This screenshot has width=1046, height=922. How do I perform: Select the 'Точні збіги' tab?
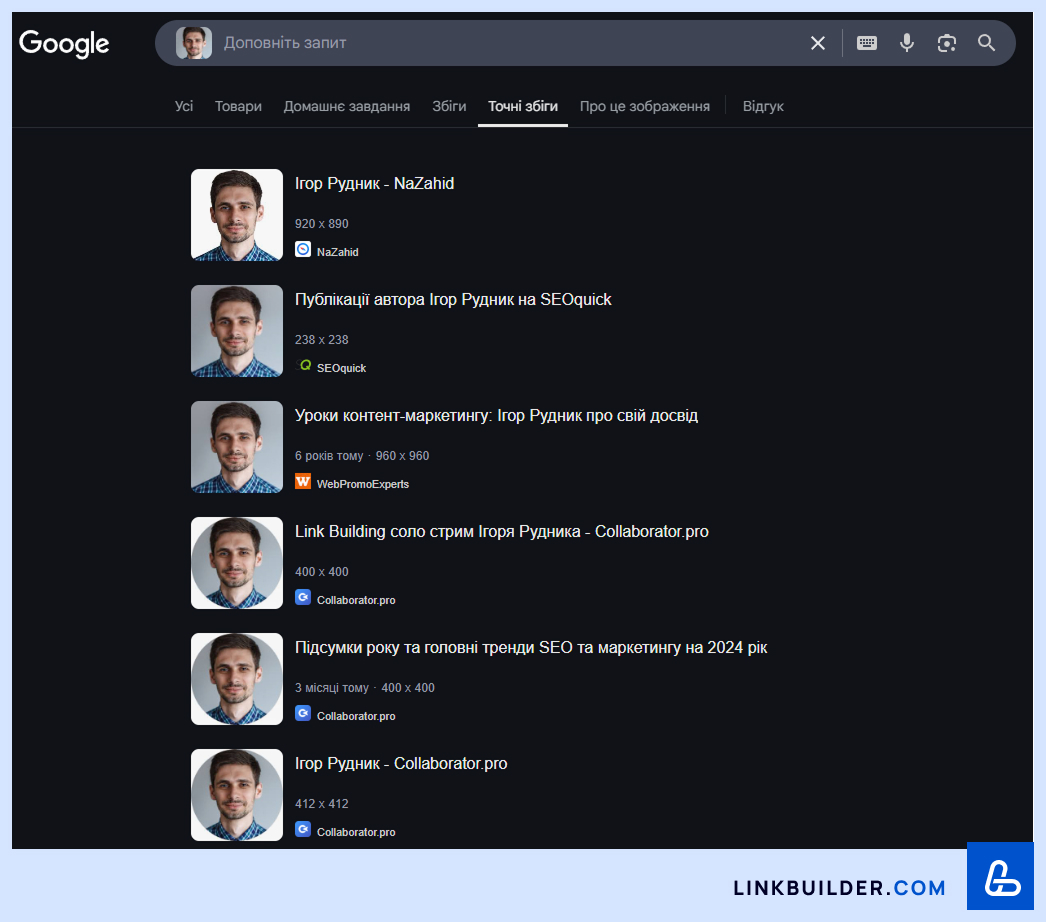(523, 106)
